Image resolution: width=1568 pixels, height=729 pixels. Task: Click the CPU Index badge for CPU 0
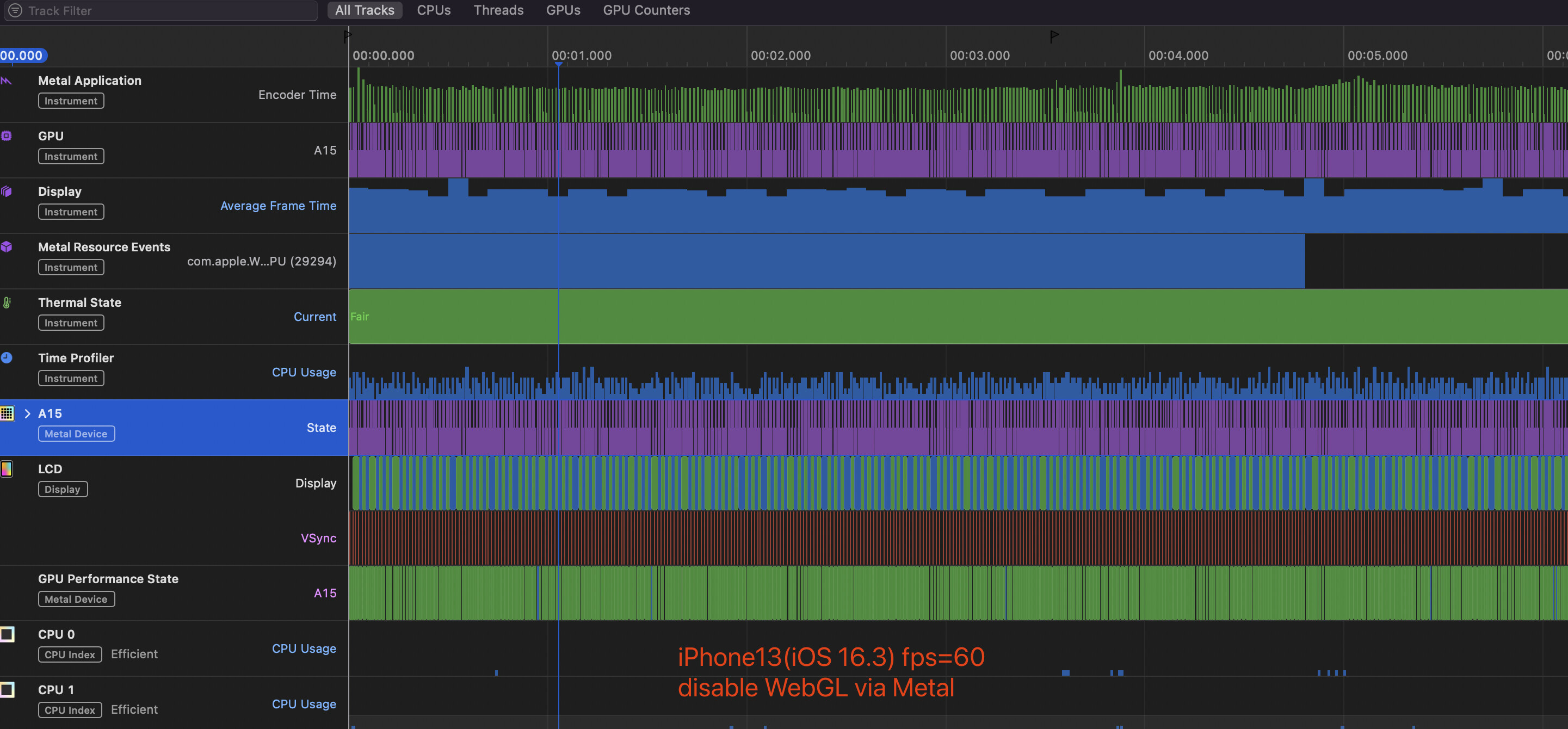70,654
